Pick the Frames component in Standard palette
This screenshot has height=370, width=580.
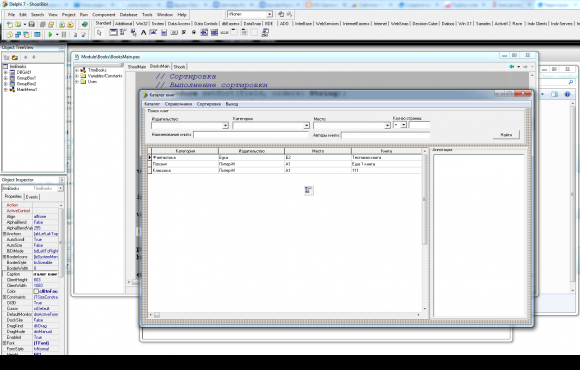point(113,33)
